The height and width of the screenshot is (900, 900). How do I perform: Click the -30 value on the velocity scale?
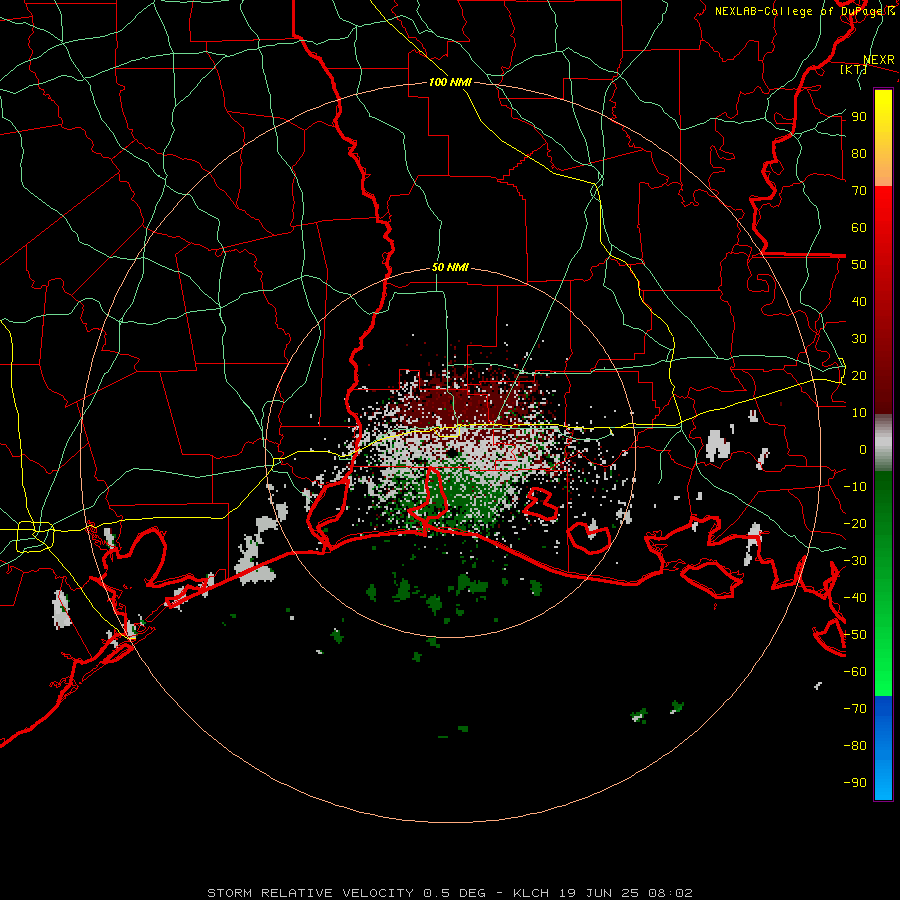coord(855,561)
